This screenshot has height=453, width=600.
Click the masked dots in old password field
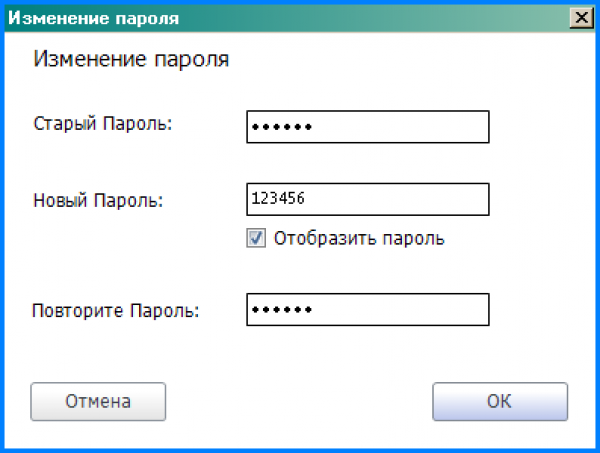tap(282, 127)
